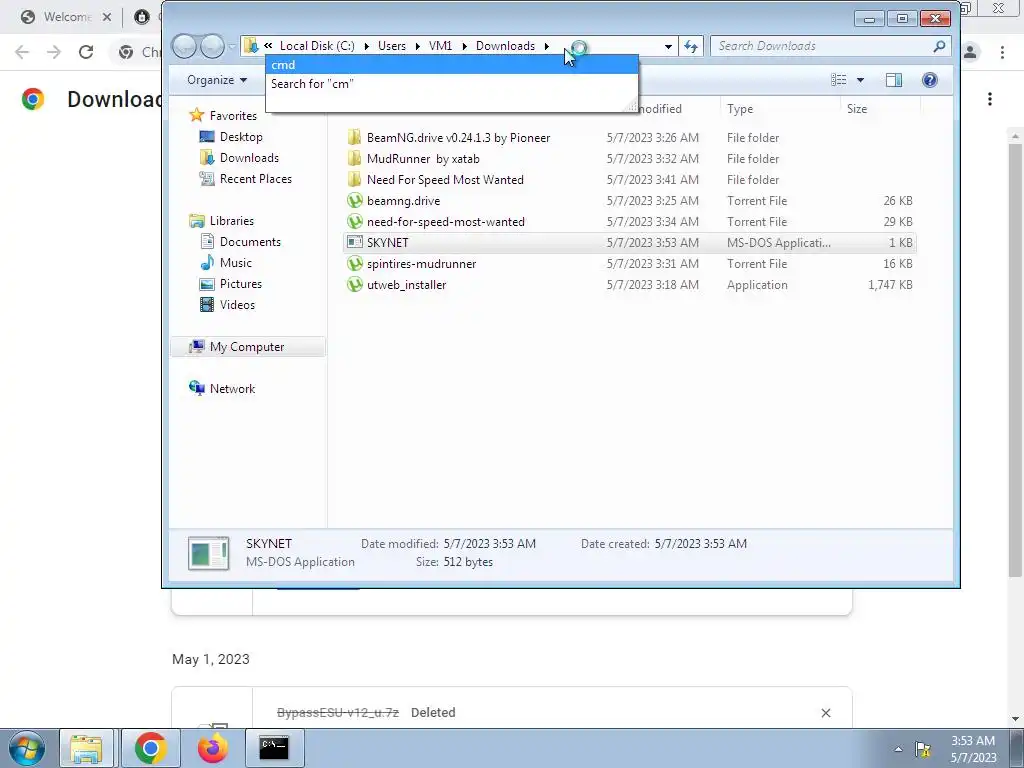
Task: Expand the view options dropdown arrow
Action: pyautogui.click(x=860, y=80)
